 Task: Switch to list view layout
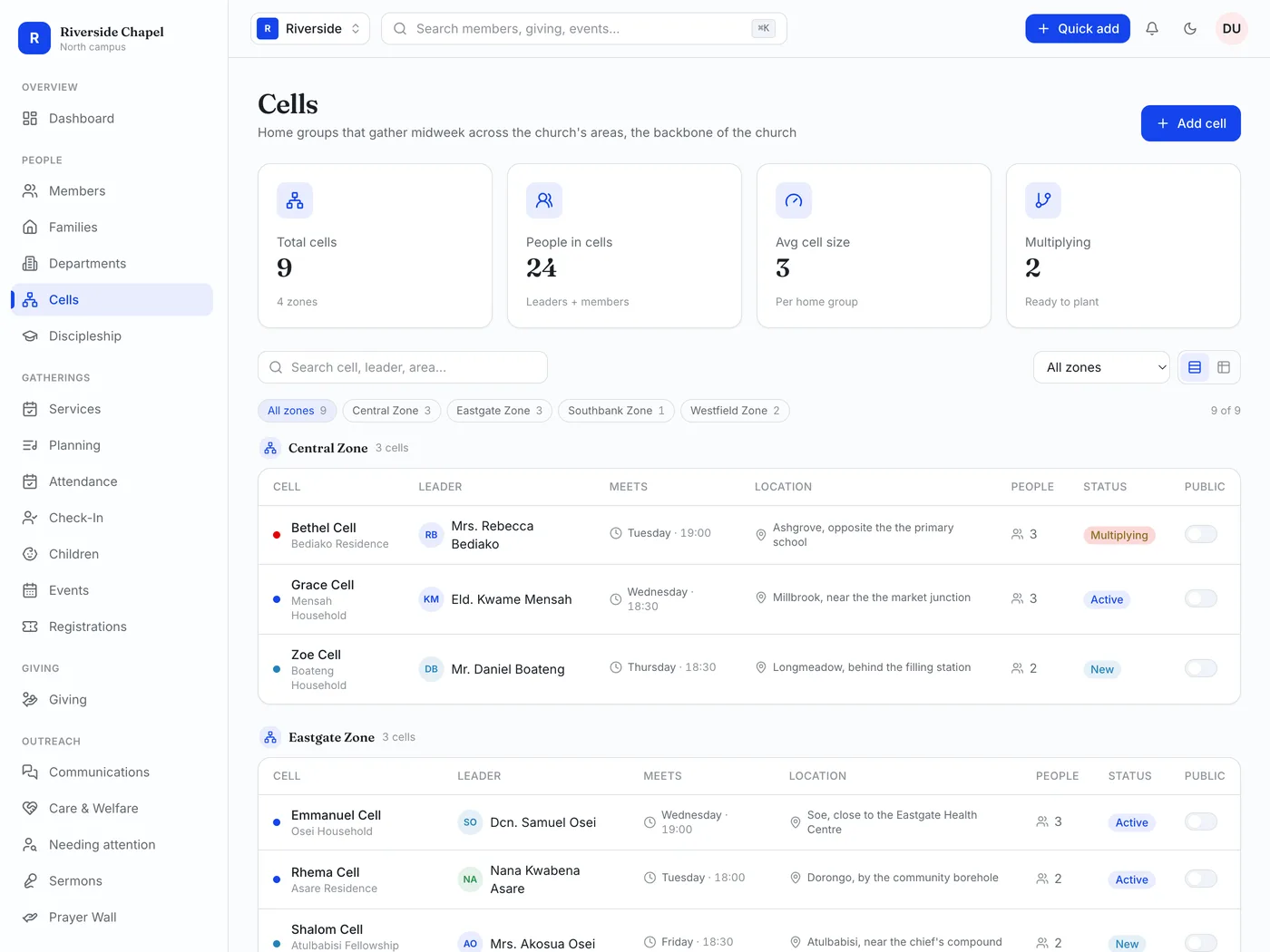(1195, 367)
